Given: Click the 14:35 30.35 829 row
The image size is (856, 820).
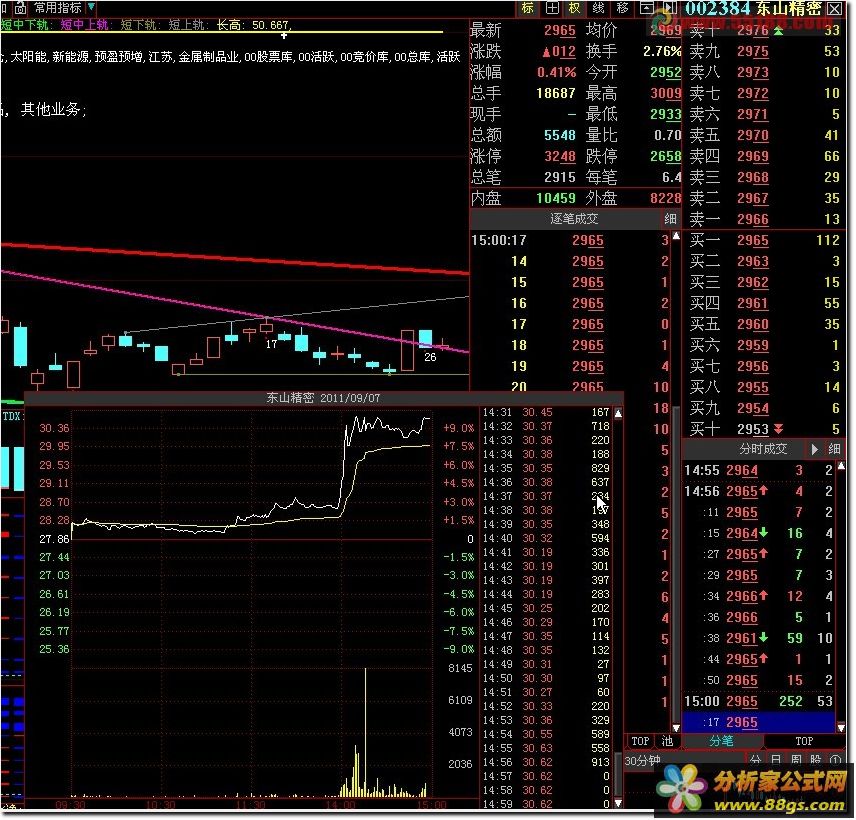Looking at the screenshot, I should [x=546, y=468].
